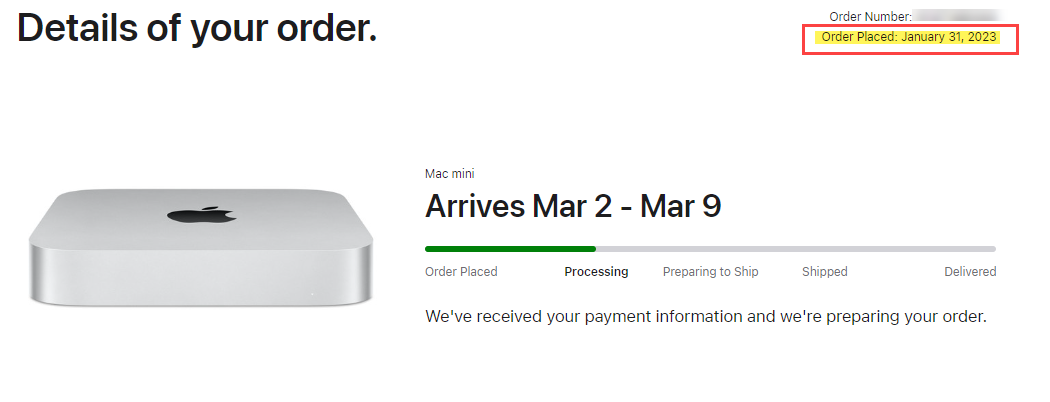Click the Arrives Mar 2 - Mar 9 heading
1050x402 pixels.
pos(573,206)
